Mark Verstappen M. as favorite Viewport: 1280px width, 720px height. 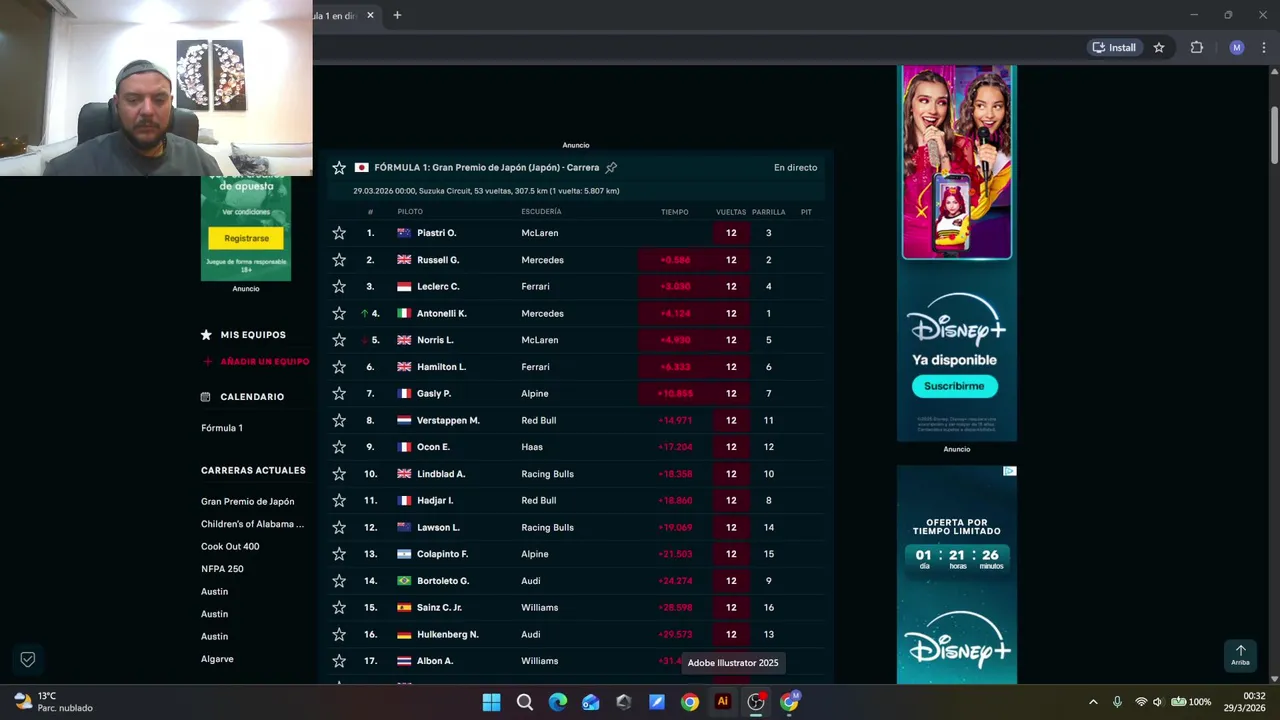click(339, 420)
